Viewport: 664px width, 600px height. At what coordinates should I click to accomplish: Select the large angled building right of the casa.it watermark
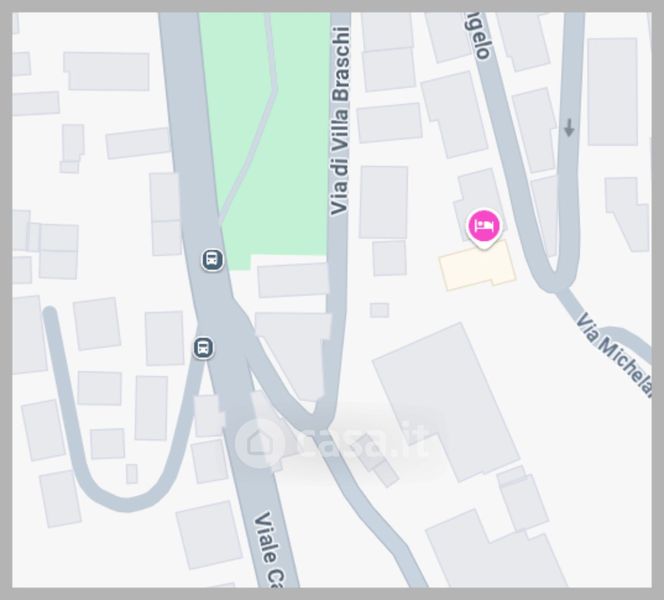(446, 403)
